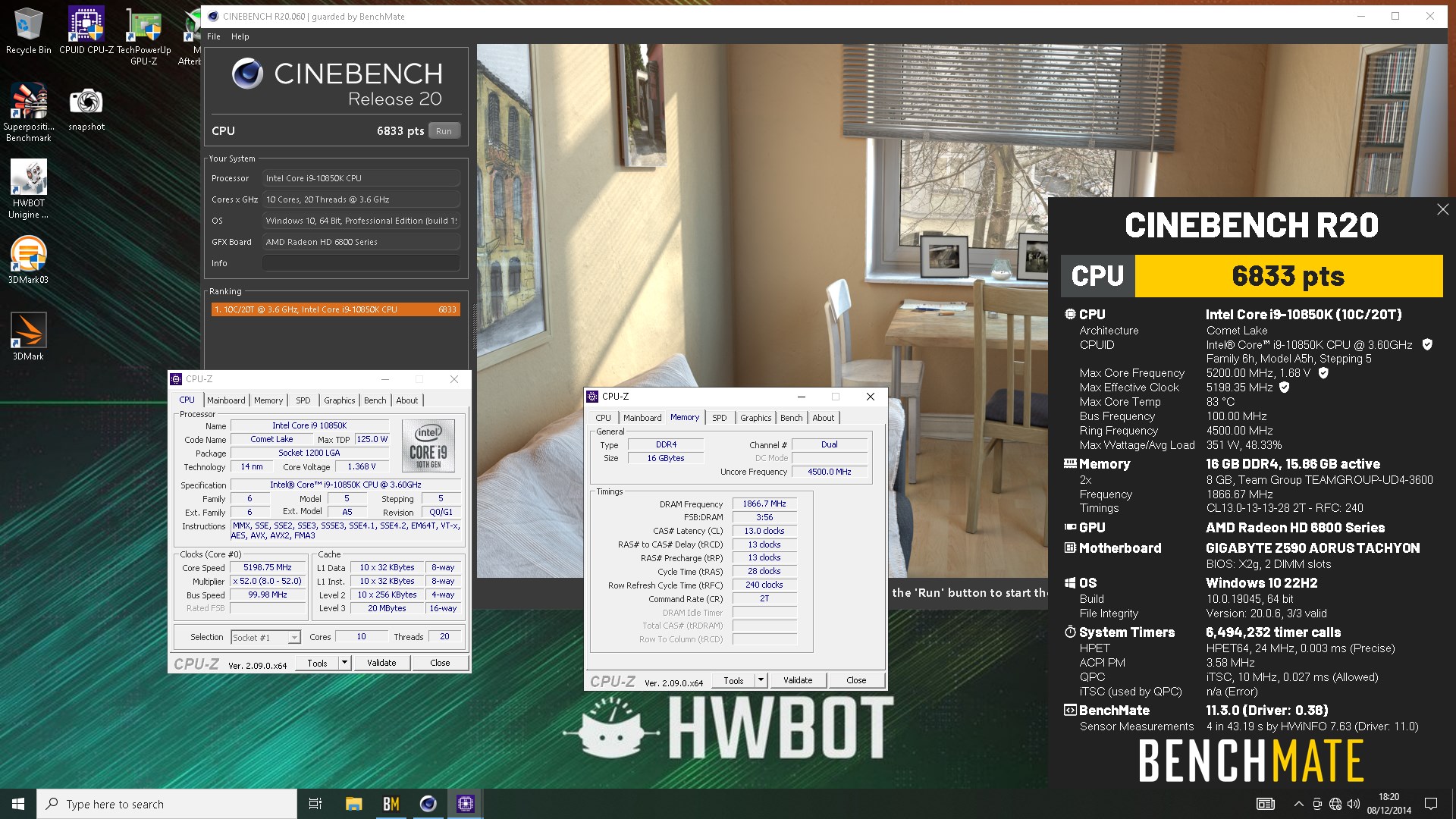Switch to About tab in right CPU-Z window
The width and height of the screenshot is (1456, 819).
pos(823,418)
